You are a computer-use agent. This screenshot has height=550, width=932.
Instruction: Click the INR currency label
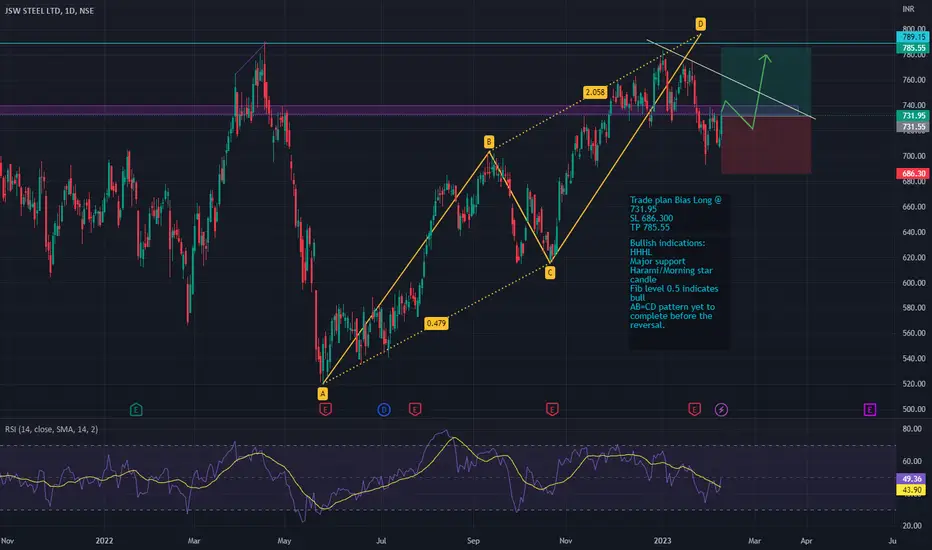pos(908,9)
